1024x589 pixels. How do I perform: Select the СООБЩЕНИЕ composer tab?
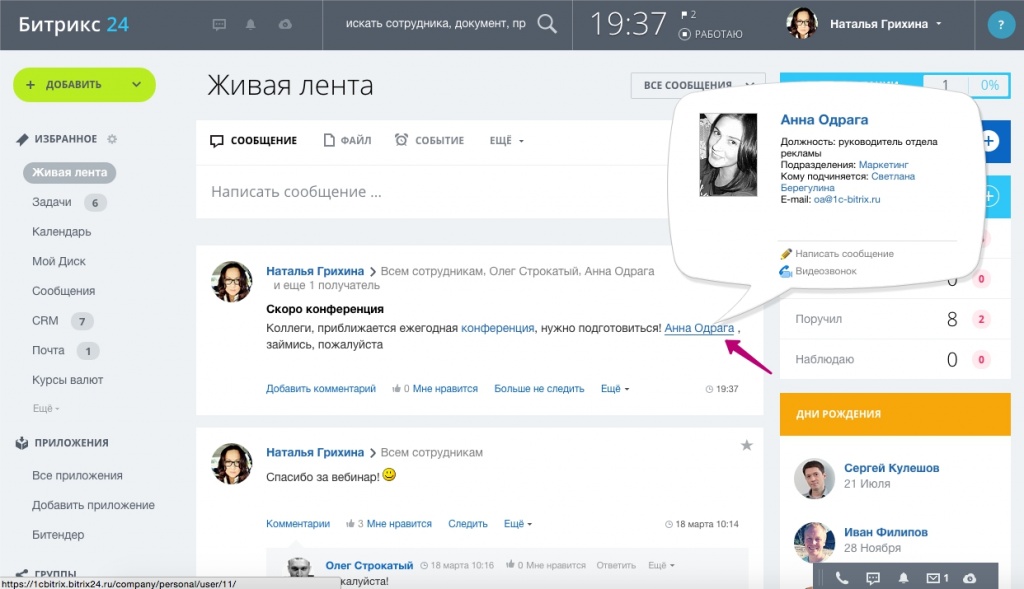click(x=253, y=140)
